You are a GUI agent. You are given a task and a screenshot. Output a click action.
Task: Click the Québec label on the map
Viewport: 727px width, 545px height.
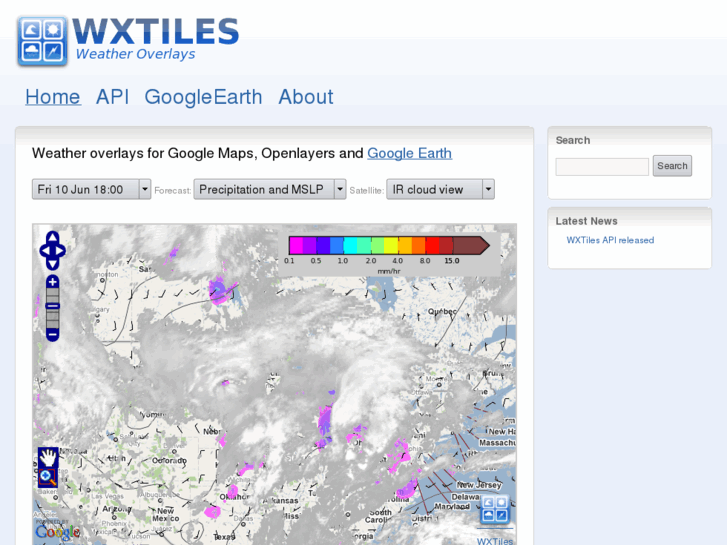click(442, 312)
